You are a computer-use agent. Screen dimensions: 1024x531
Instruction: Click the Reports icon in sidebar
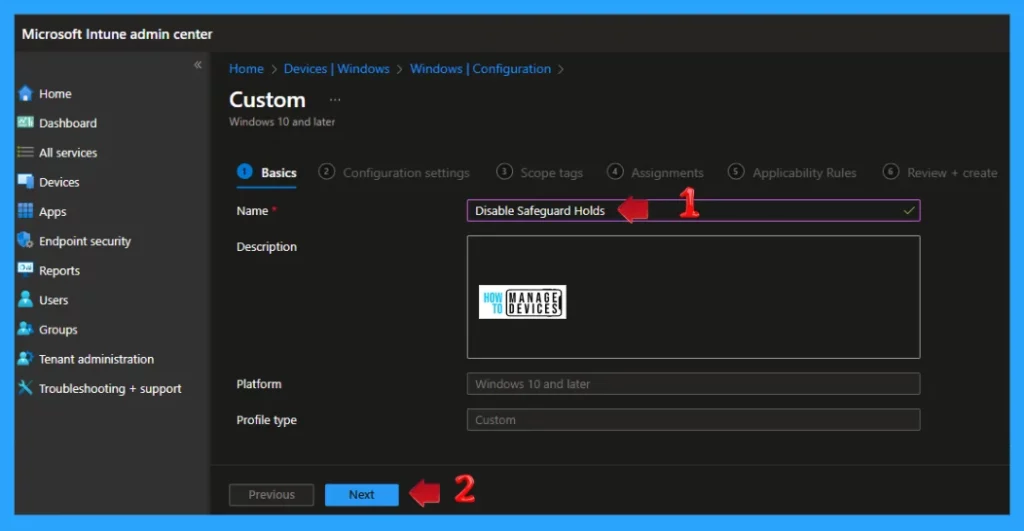pyautogui.click(x=25, y=270)
